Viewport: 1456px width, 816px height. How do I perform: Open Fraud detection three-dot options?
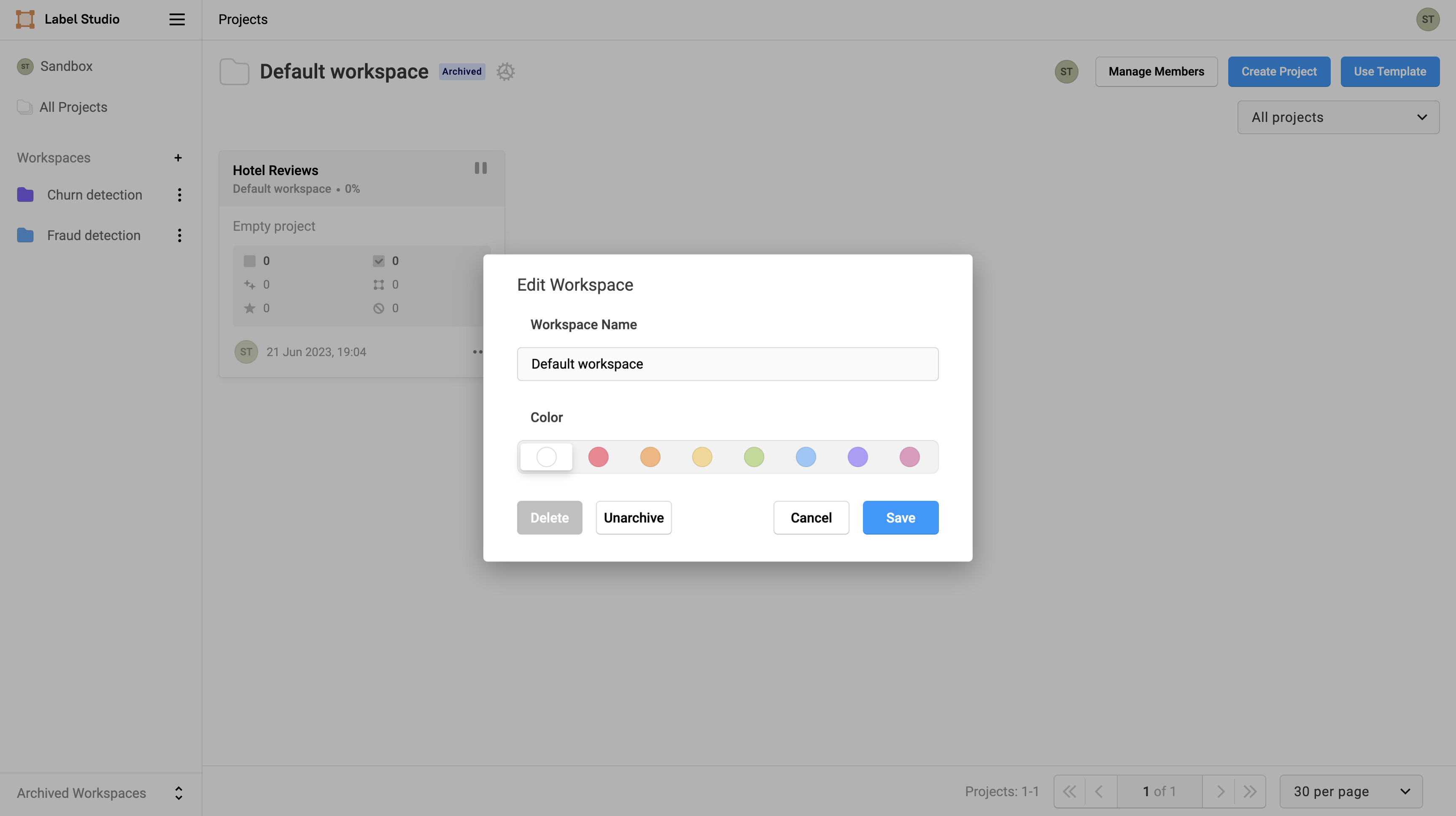(x=179, y=235)
